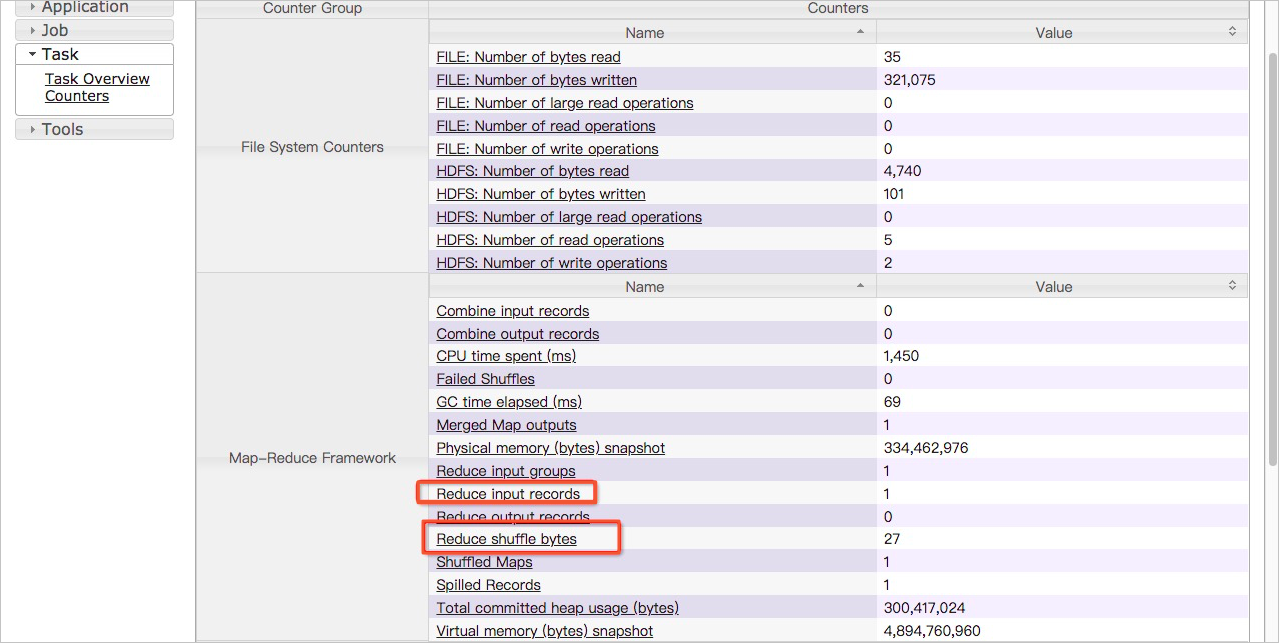Open Spilled Records counter link
The image size is (1279, 643).
click(x=488, y=585)
